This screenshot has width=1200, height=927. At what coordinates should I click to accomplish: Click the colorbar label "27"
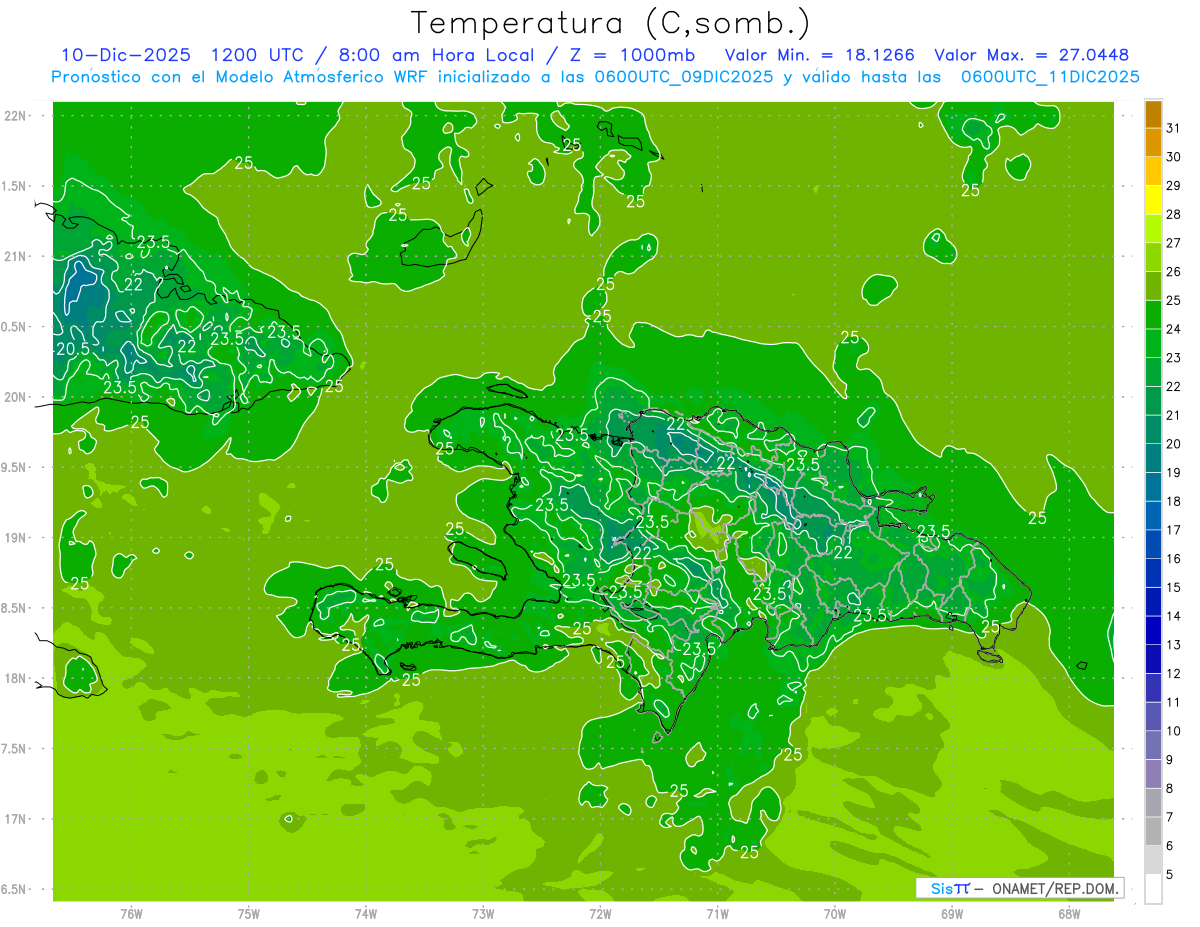click(1174, 243)
